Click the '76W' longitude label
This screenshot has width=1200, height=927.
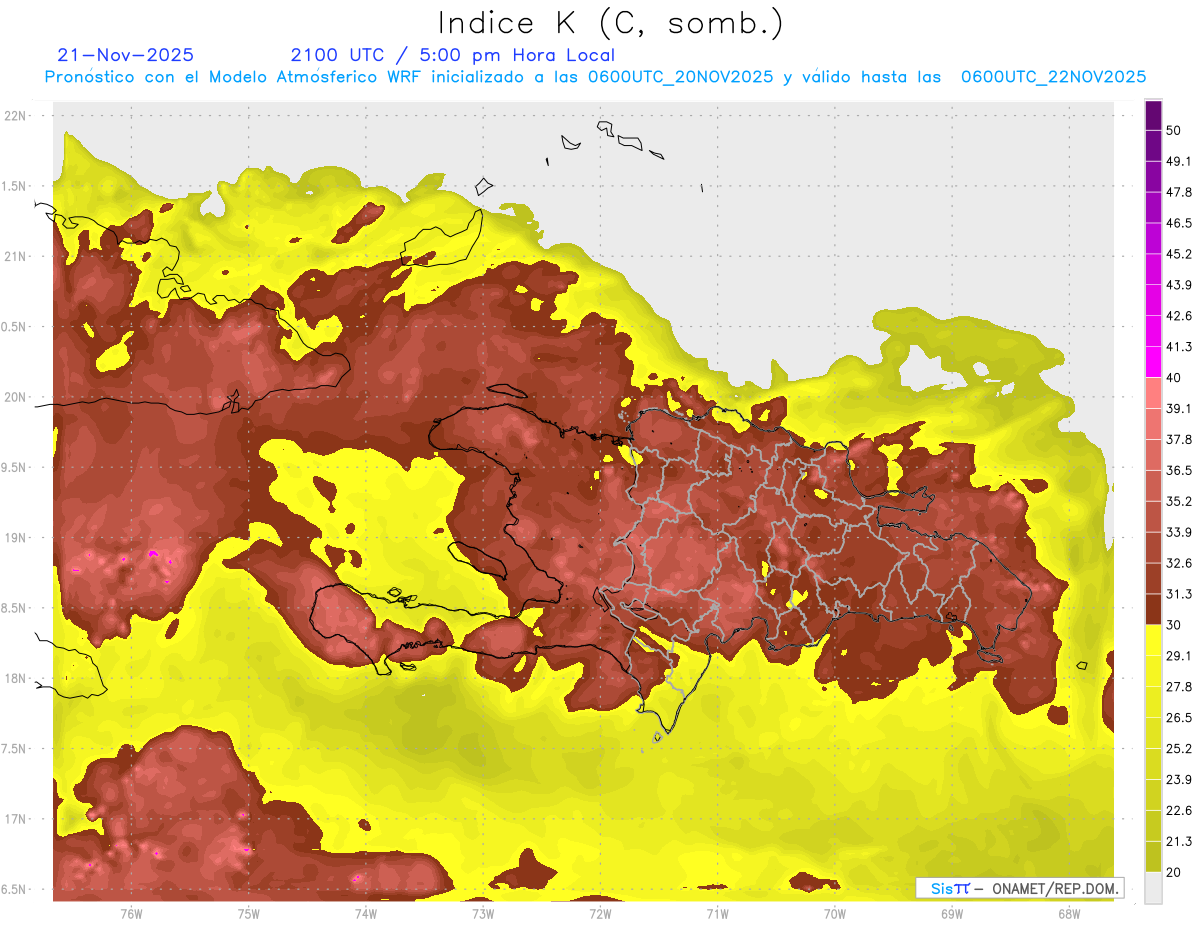[131, 914]
